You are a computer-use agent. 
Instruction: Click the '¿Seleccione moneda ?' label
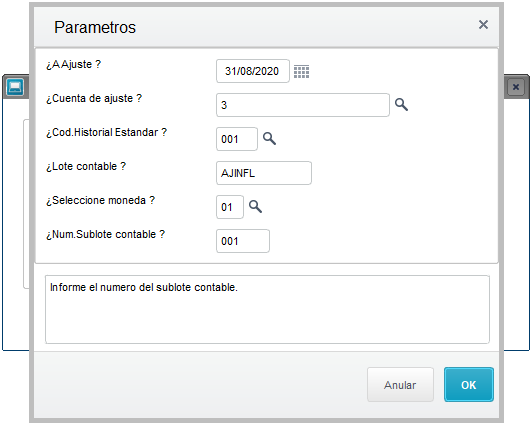(100, 200)
